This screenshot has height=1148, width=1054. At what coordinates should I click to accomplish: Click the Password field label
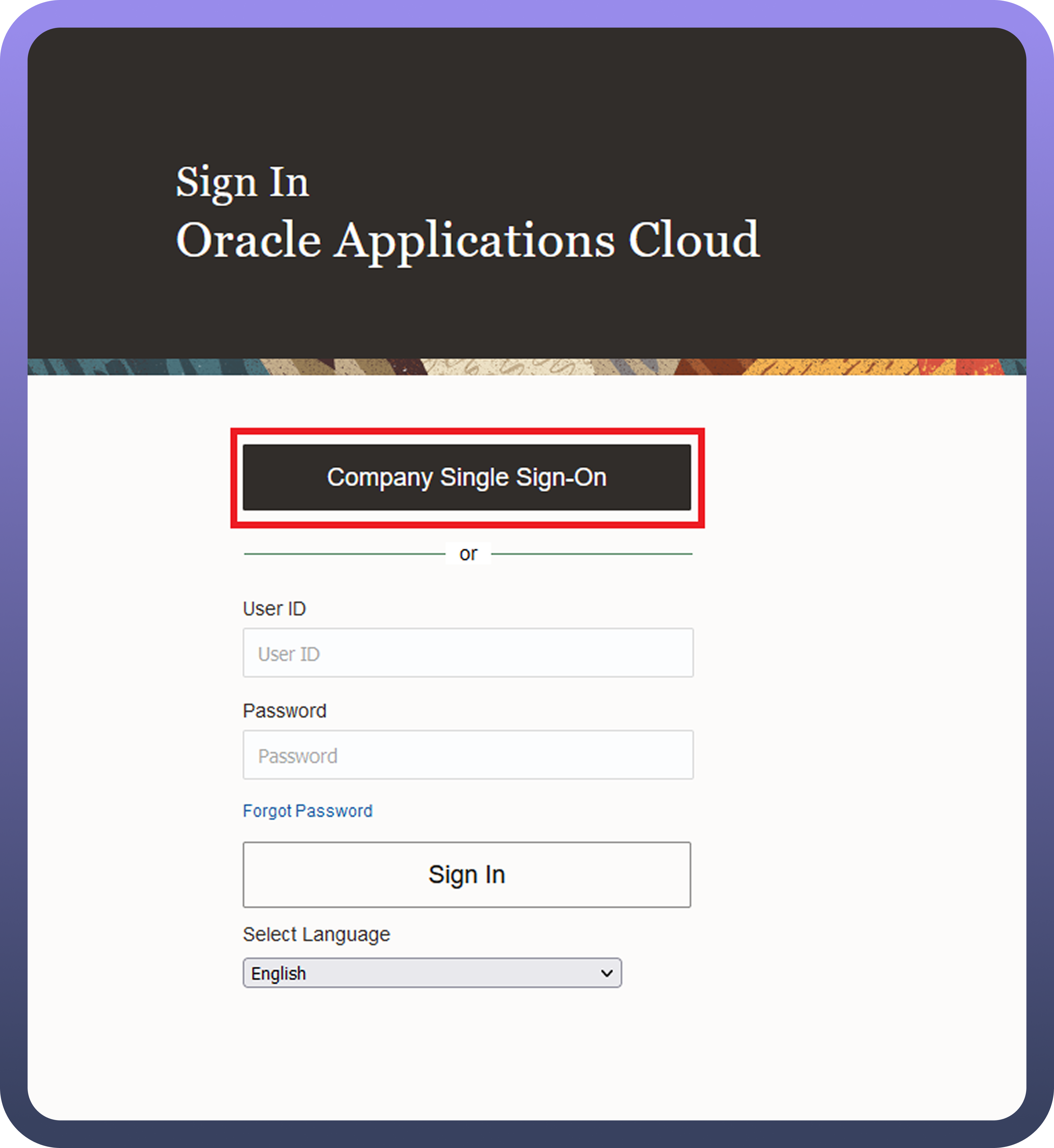tap(285, 711)
